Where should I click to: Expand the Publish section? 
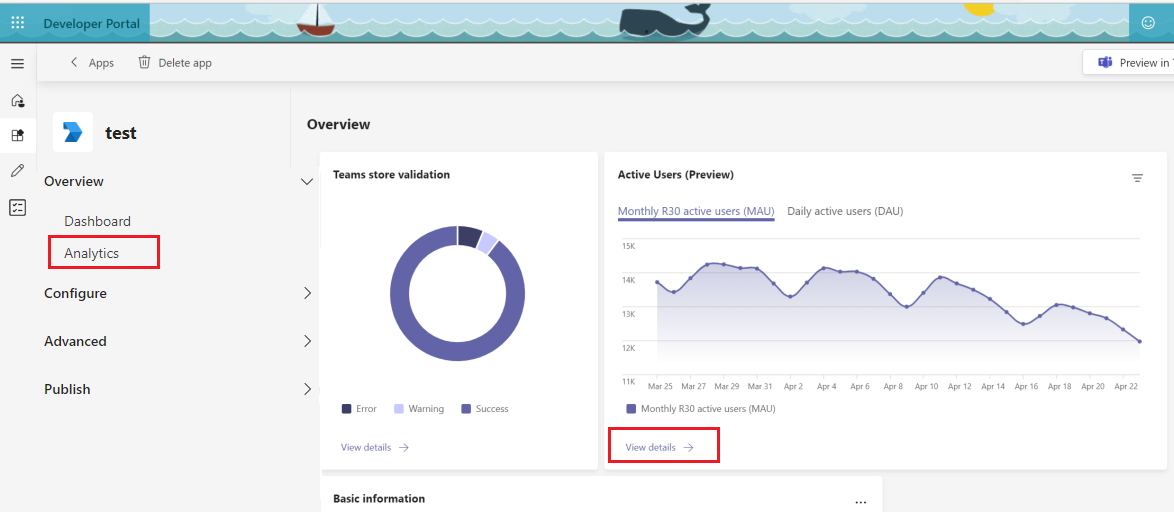307,389
